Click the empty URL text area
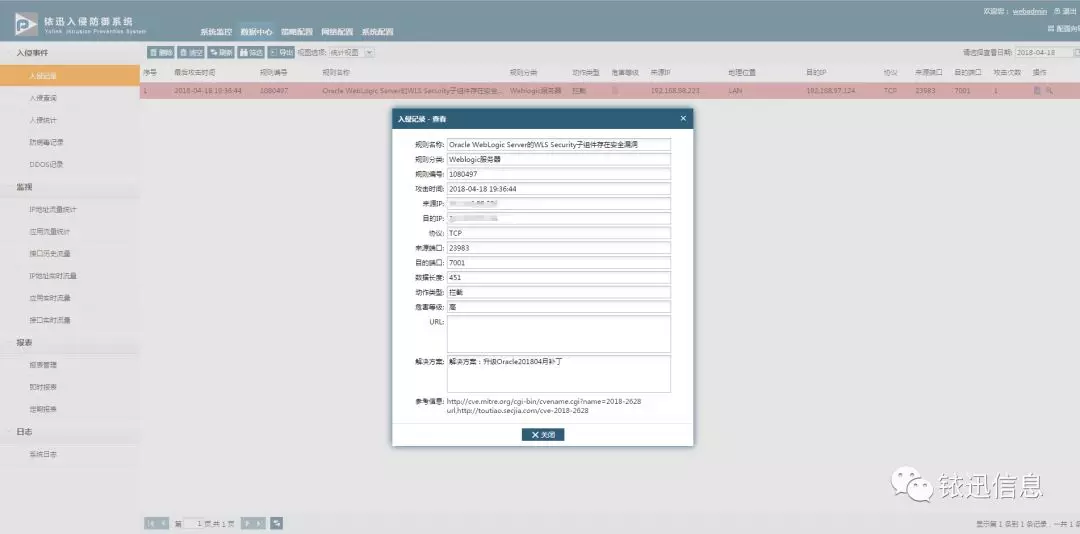Image resolution: width=1080 pixels, height=534 pixels. click(x=559, y=334)
